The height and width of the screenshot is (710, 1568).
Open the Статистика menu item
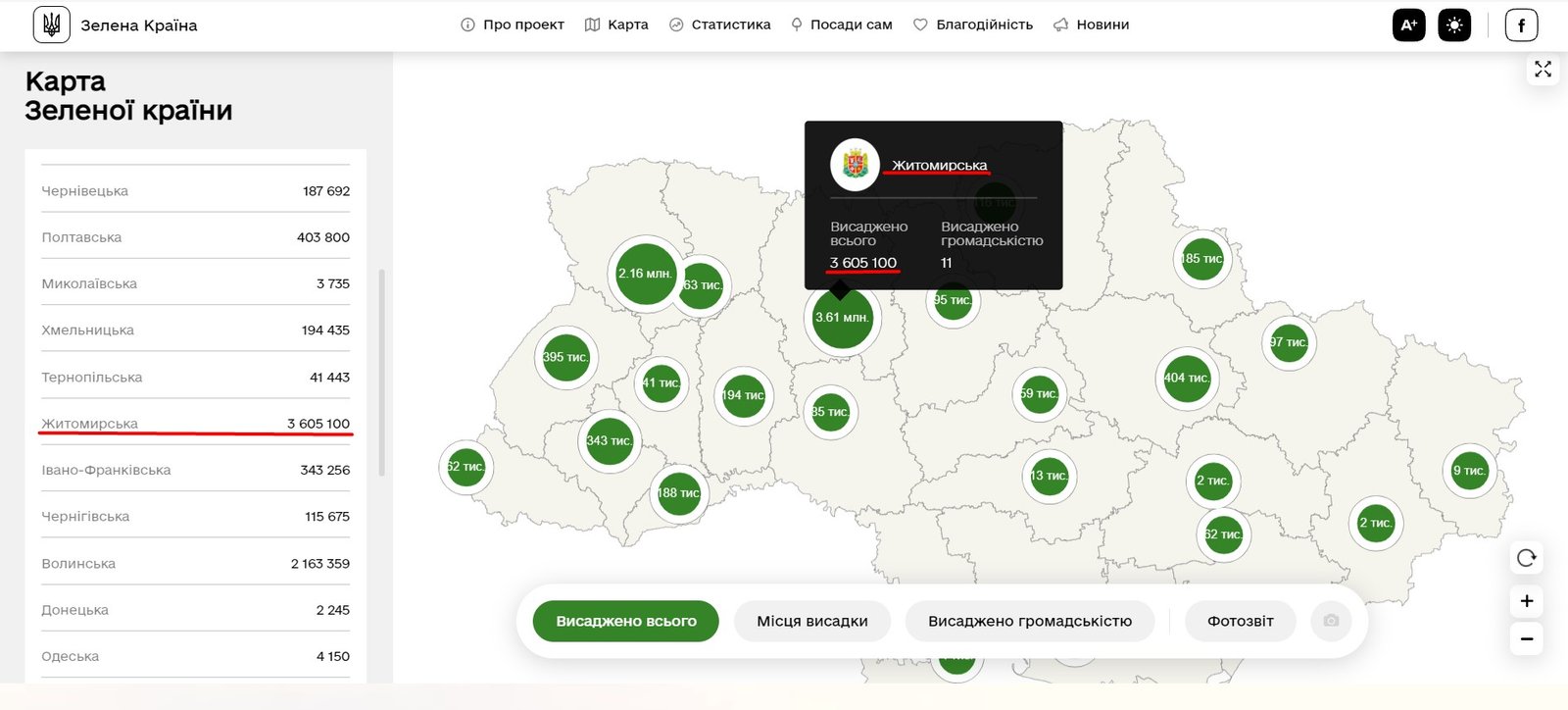click(x=719, y=25)
